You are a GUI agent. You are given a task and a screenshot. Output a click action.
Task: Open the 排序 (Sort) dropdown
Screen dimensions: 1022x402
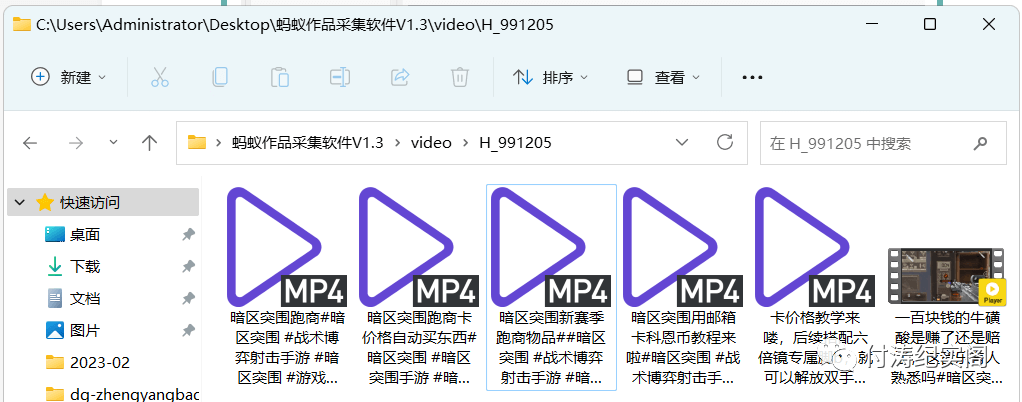[x=551, y=77]
